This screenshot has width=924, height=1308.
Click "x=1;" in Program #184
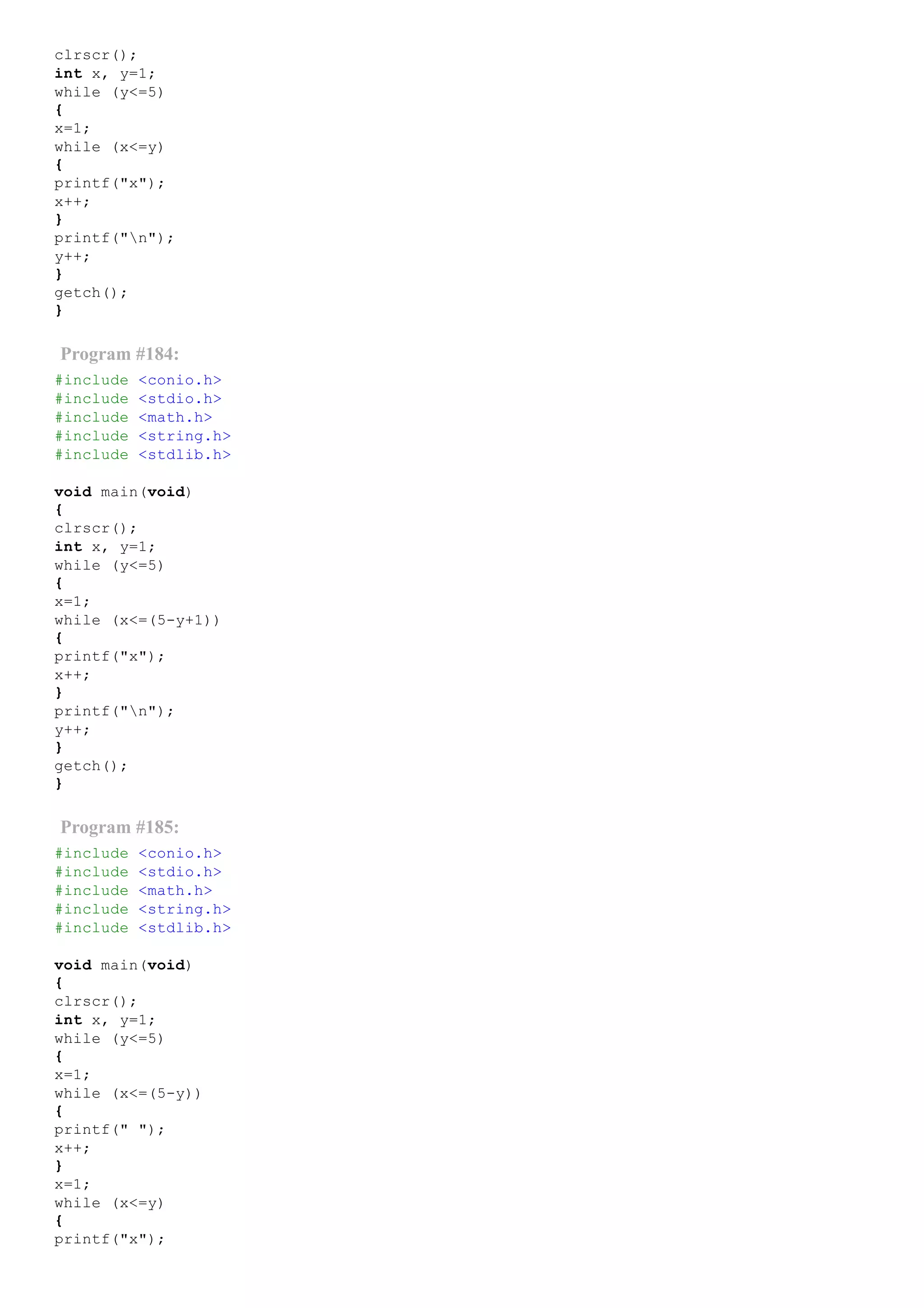[72, 602]
